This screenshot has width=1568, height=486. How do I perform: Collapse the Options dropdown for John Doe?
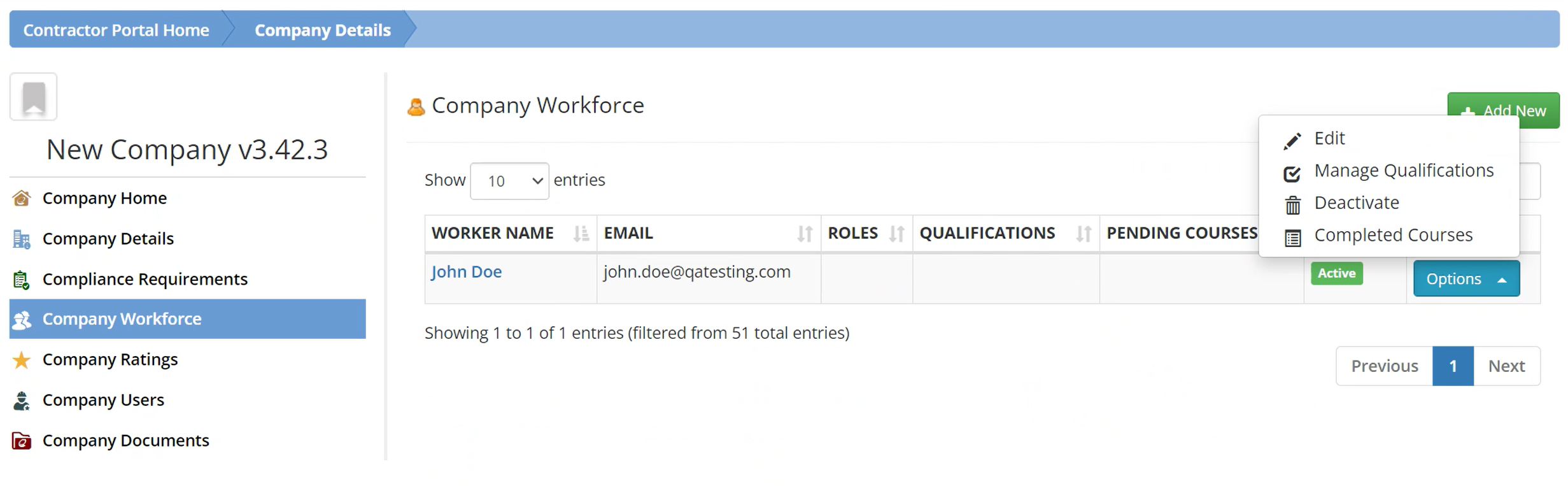1466,278
